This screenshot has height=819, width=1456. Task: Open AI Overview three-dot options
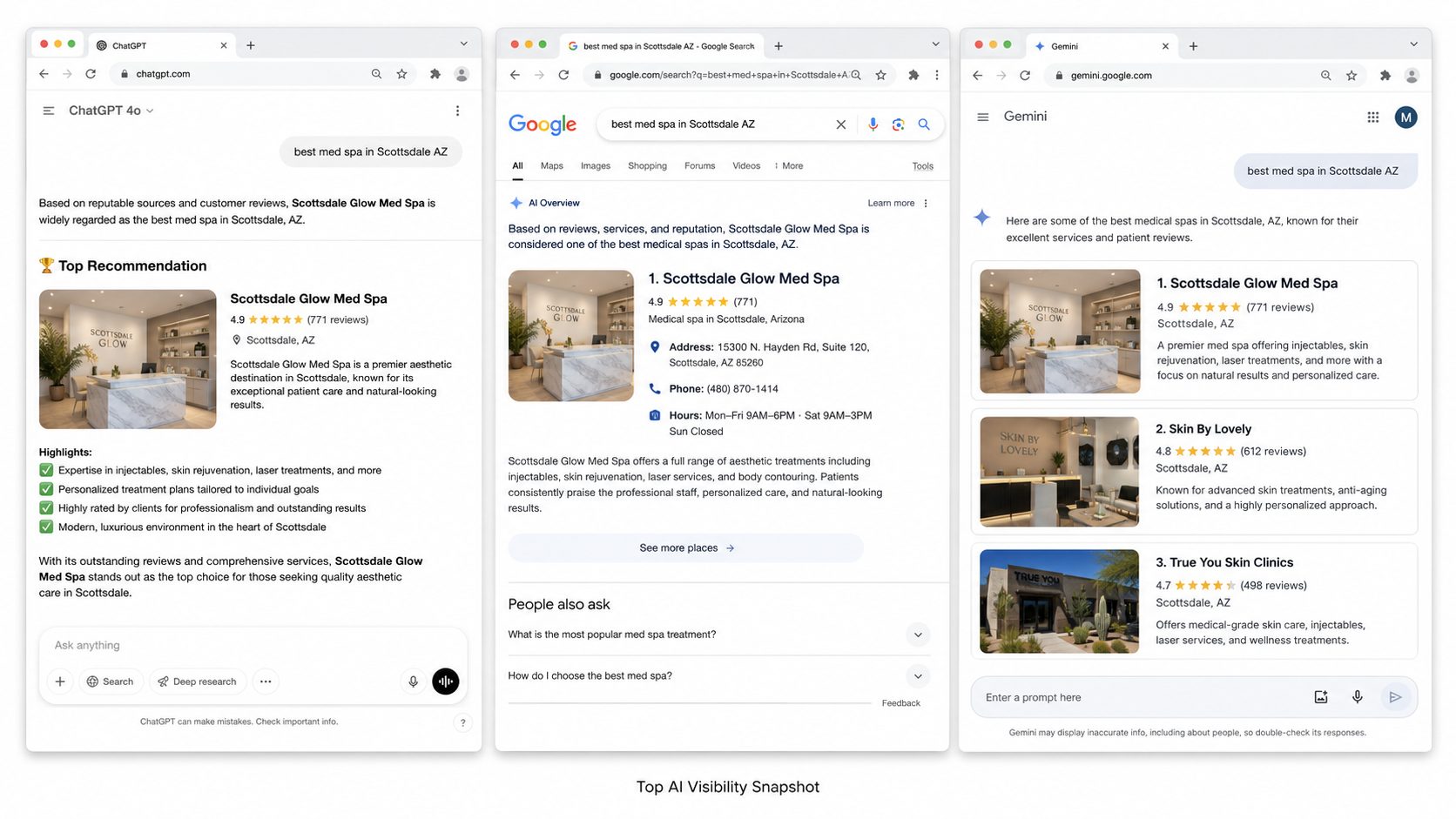926,204
